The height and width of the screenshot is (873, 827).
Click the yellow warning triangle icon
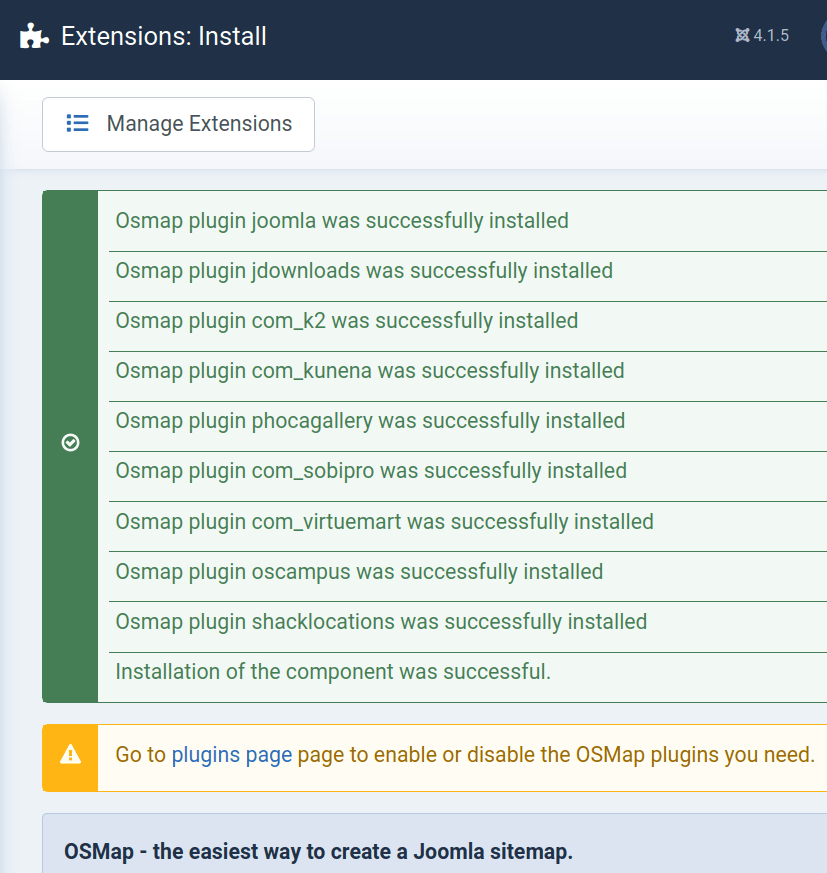click(70, 755)
